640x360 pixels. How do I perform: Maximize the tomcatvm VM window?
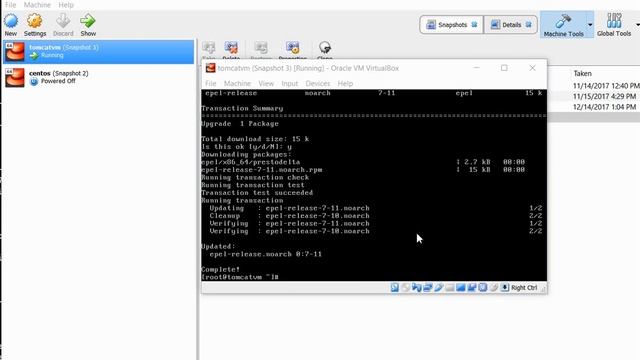click(x=504, y=68)
